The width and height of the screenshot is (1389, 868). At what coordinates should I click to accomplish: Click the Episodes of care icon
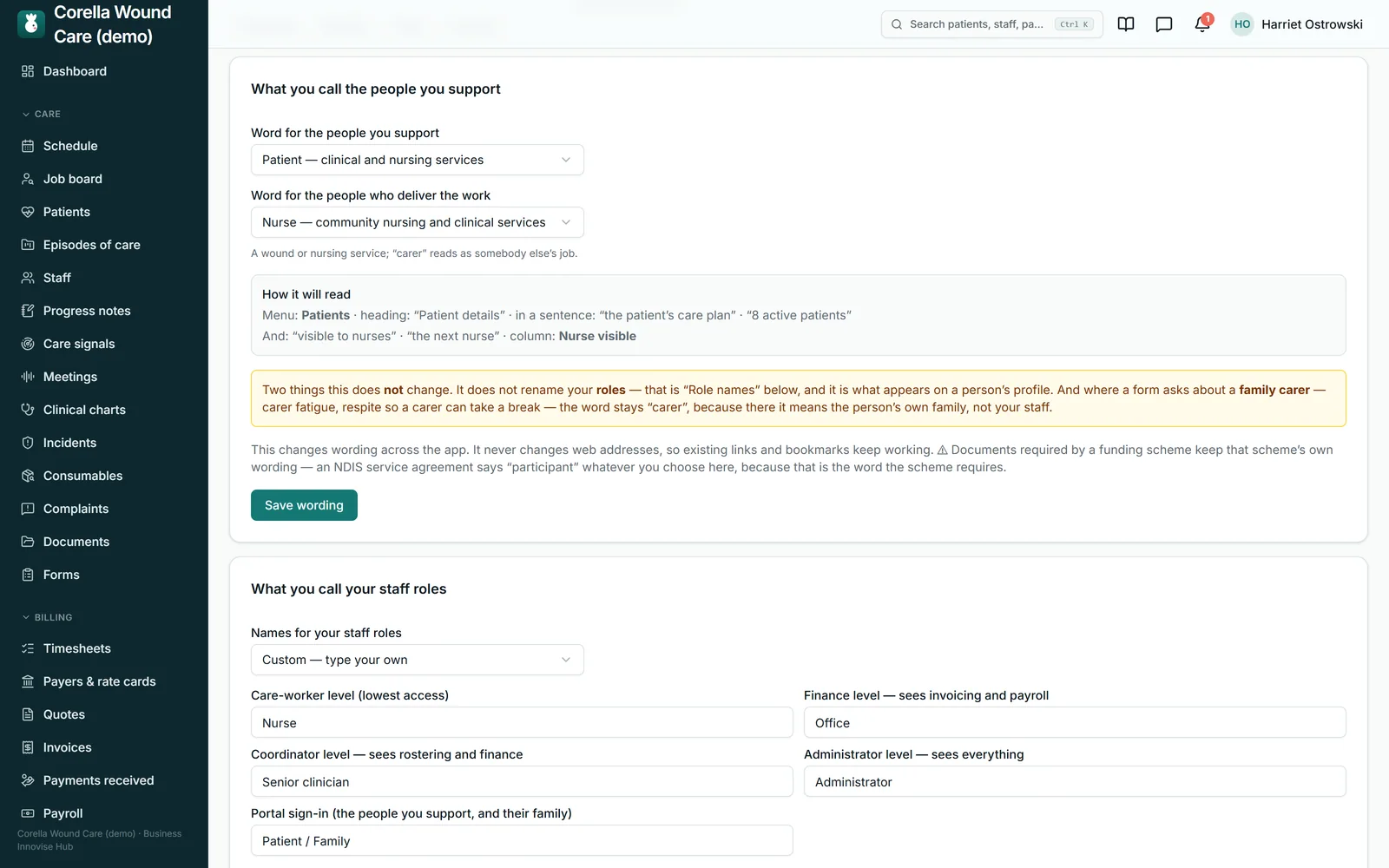click(x=28, y=245)
